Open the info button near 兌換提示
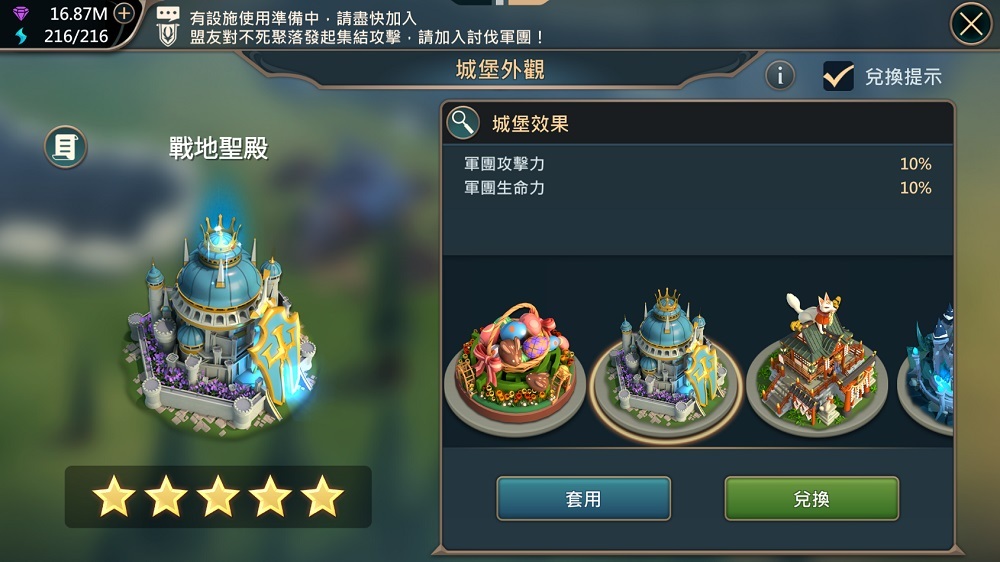This screenshot has width=1000, height=562. point(779,76)
